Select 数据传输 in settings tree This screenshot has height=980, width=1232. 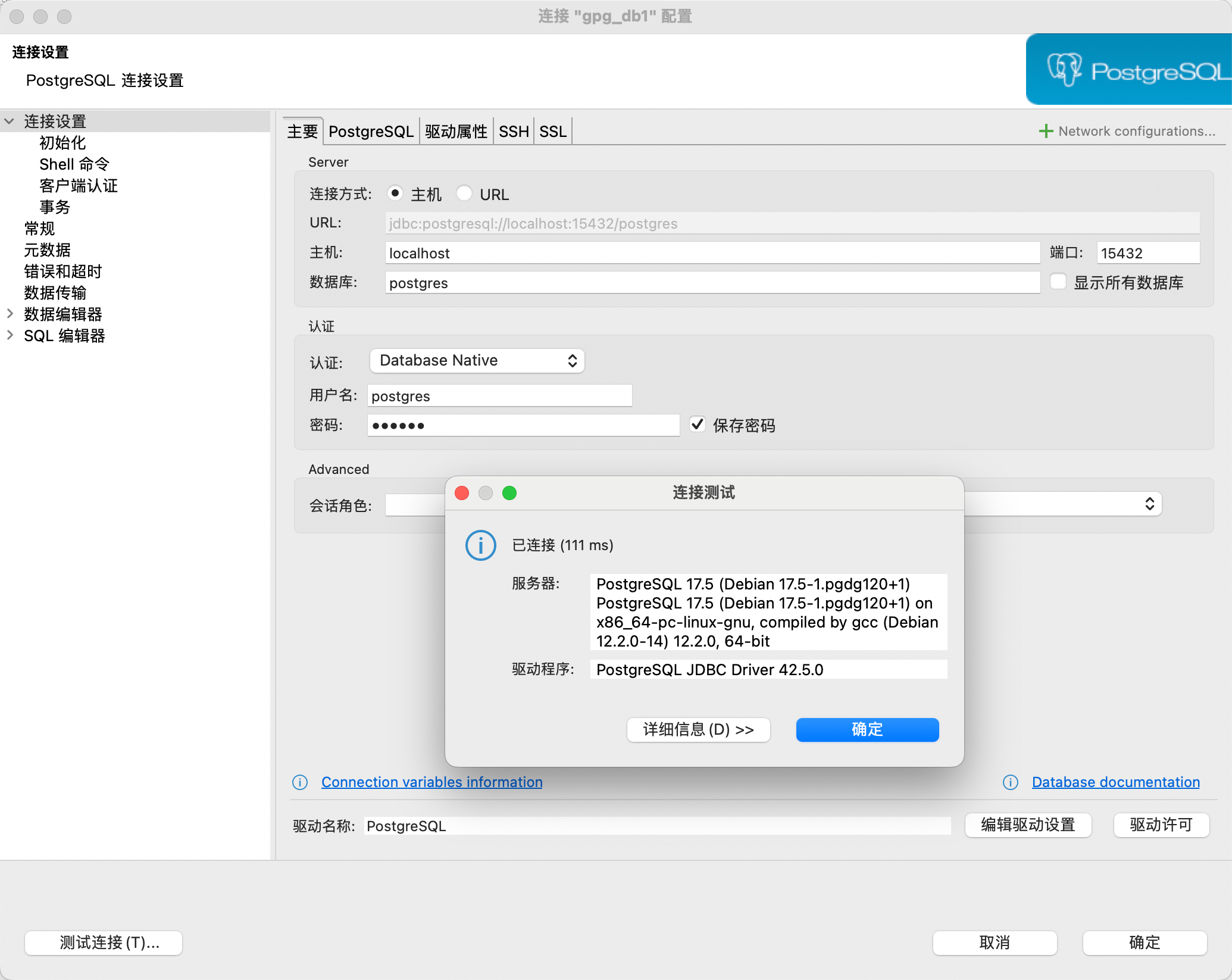(x=55, y=293)
